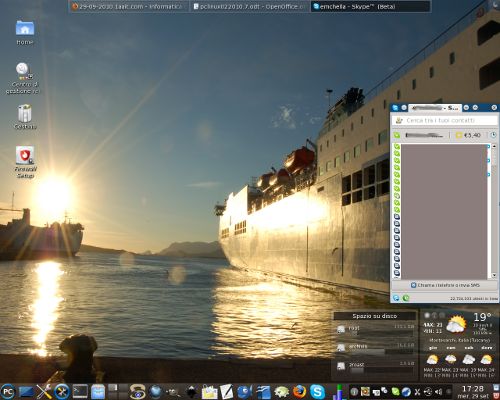Image resolution: width=500 pixels, height=400 pixels.
Task: Launch Skype from the bottom panel
Action: 317,391
